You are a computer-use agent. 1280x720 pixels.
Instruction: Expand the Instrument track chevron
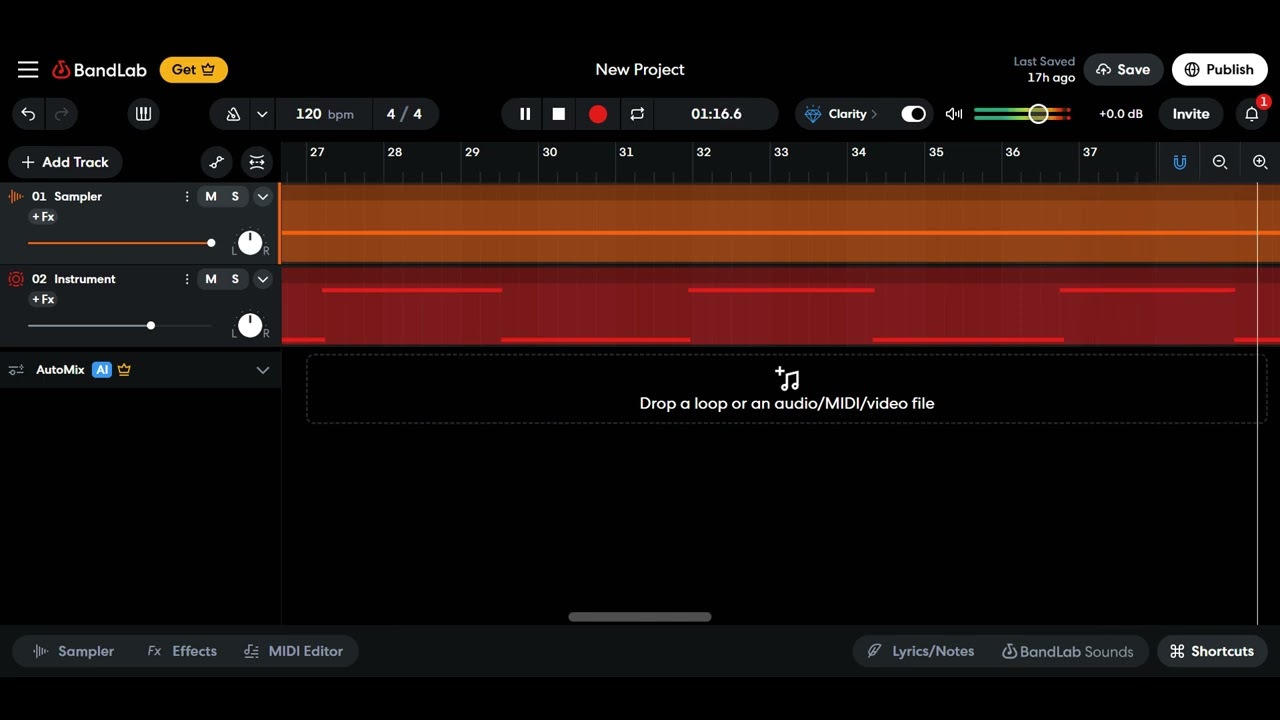[x=263, y=279]
